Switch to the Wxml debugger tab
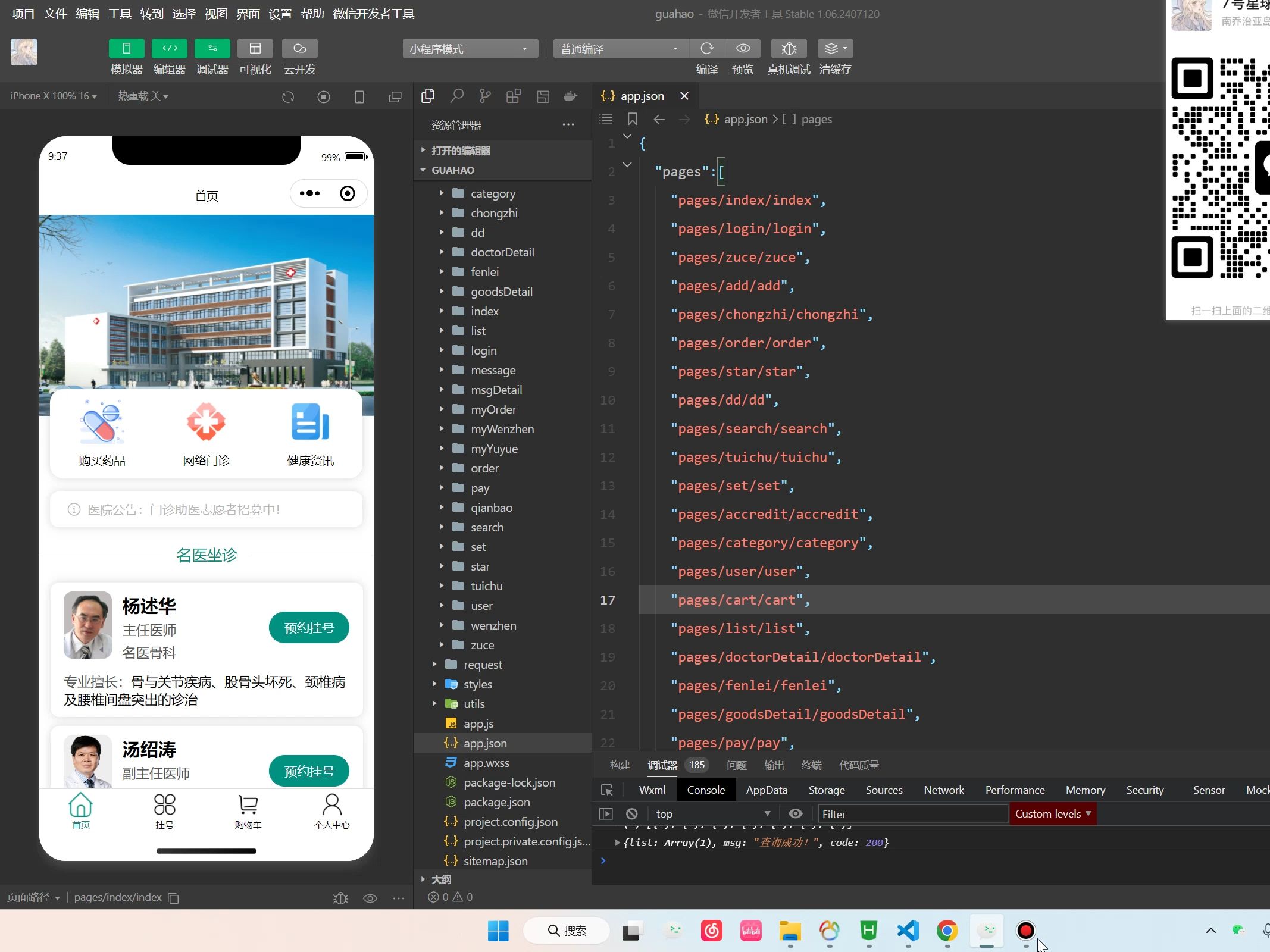The height and width of the screenshot is (952, 1270). (652, 790)
